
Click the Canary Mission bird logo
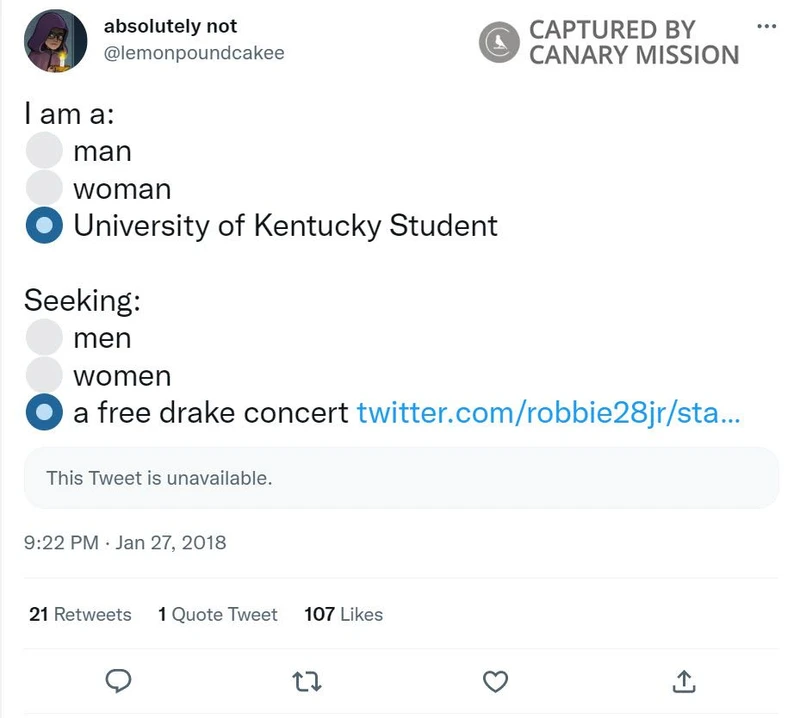click(x=498, y=43)
